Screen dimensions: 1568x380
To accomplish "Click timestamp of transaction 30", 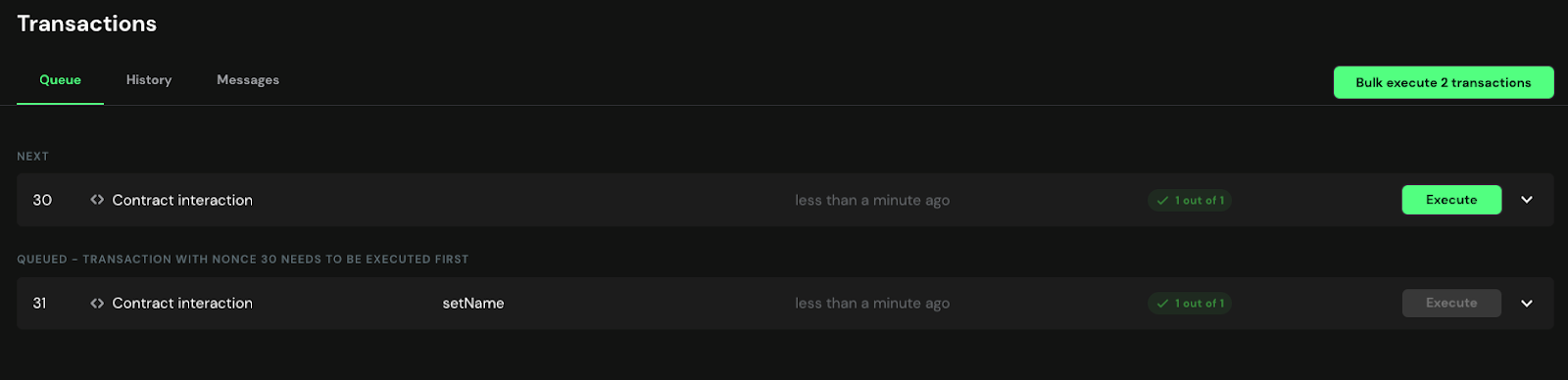I will (872, 200).
